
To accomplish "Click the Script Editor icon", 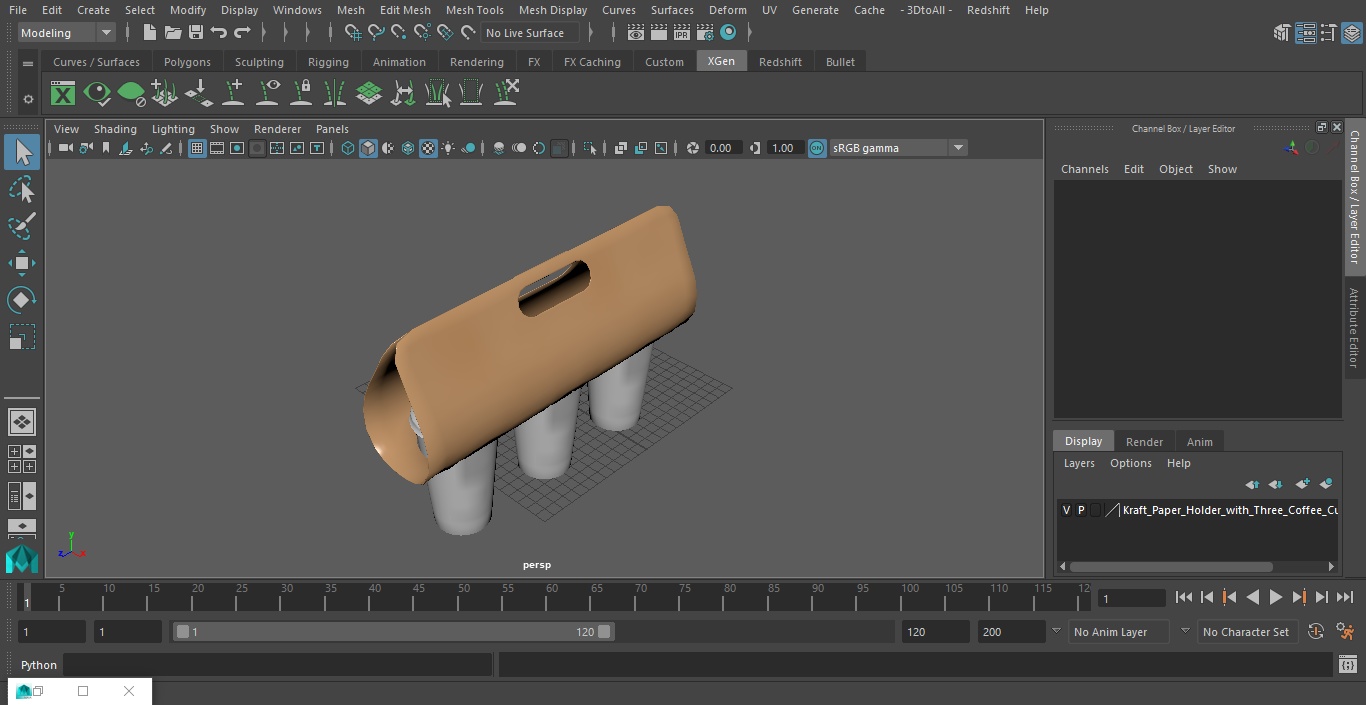I will click(1347, 665).
